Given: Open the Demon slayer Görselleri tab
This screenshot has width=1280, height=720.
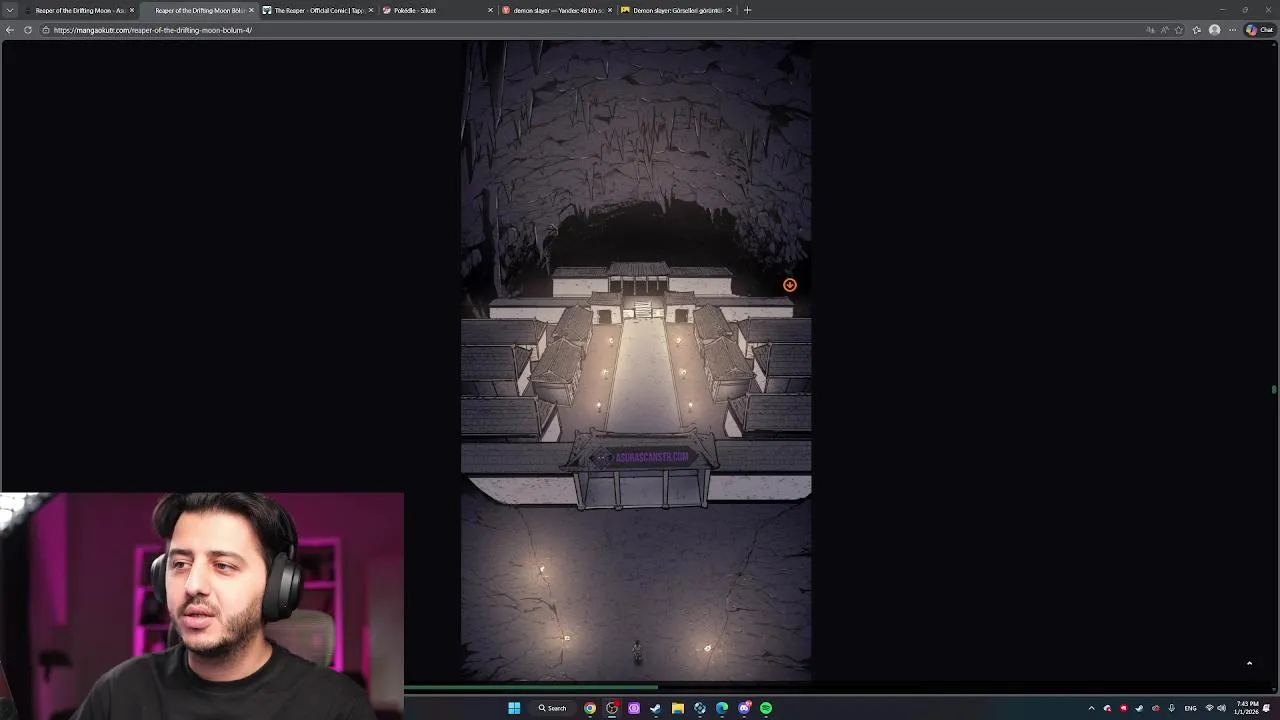Looking at the screenshot, I should (x=676, y=10).
